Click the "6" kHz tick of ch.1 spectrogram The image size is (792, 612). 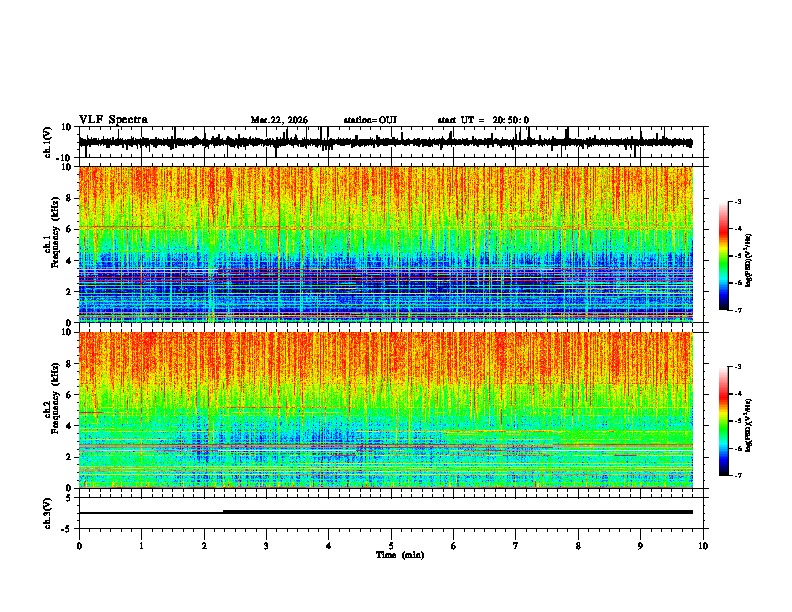pyautogui.click(x=70, y=229)
